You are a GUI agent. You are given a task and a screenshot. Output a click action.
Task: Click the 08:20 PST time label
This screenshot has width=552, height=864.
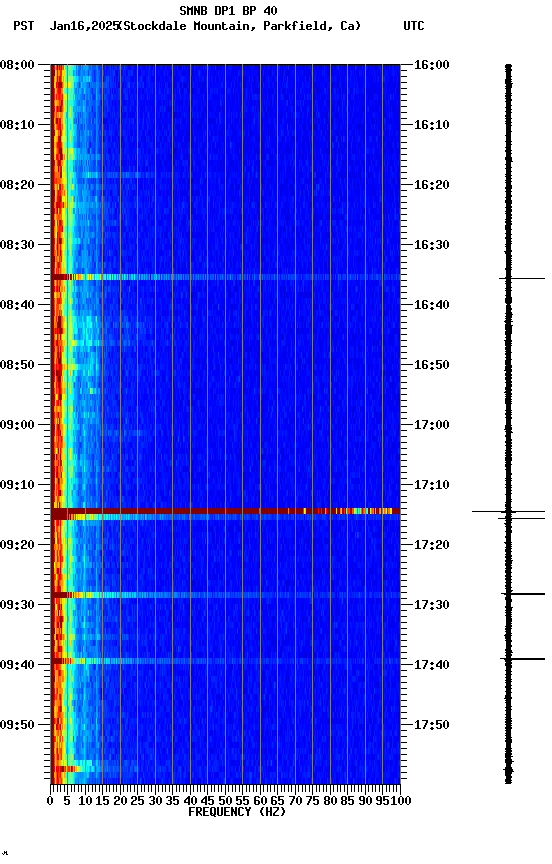[x=17, y=185]
